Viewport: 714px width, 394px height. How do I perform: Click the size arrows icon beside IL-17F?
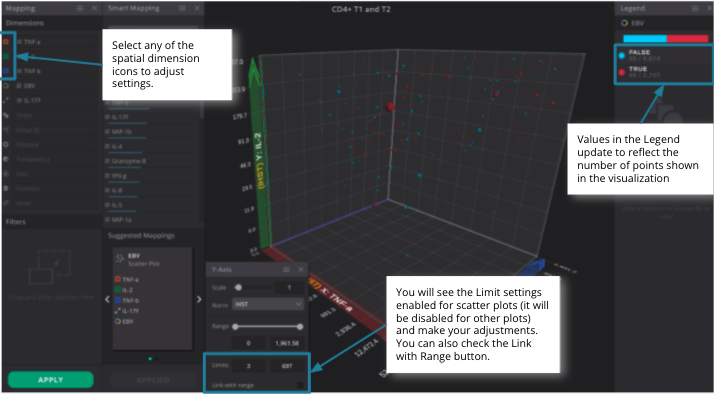[x=6, y=100]
